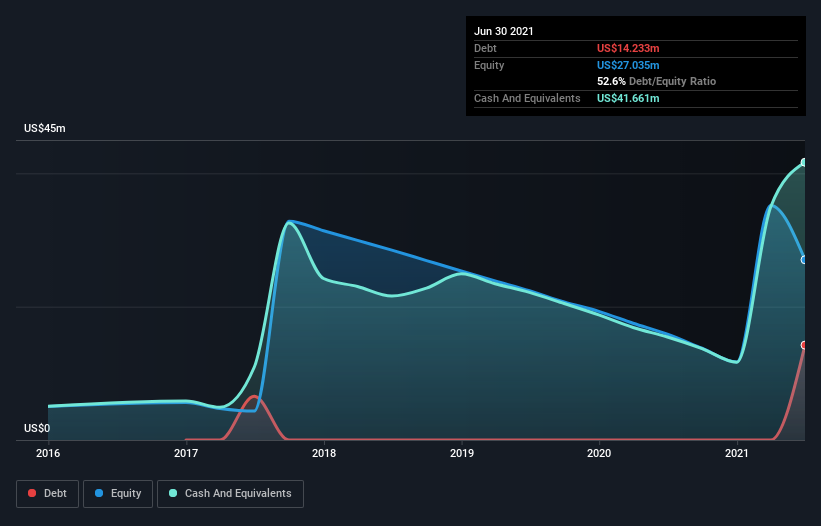Viewport: 821px width, 526px height.
Task: Click the 2018 x-axis label
Action: (x=324, y=453)
